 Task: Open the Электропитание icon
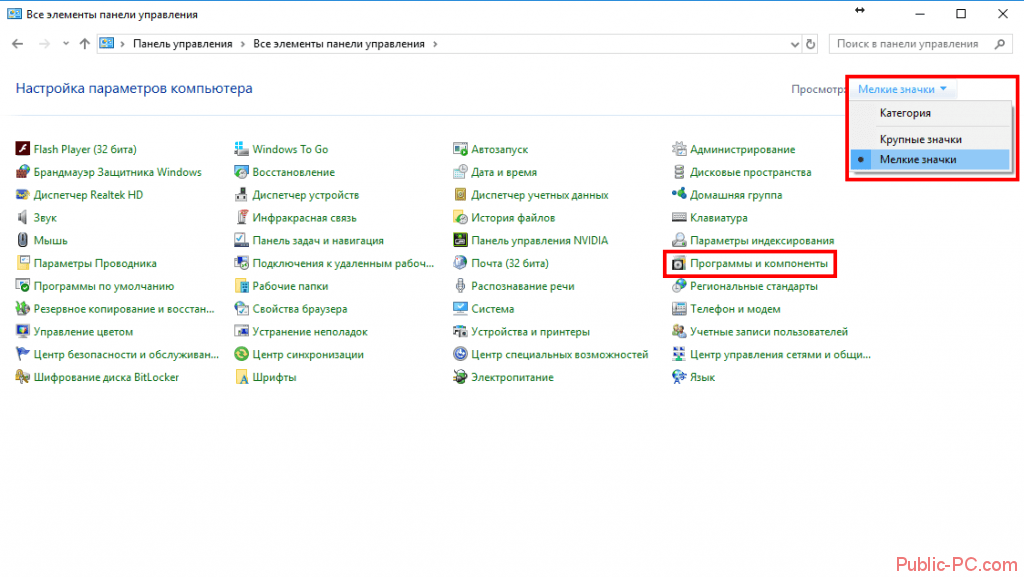click(x=460, y=378)
